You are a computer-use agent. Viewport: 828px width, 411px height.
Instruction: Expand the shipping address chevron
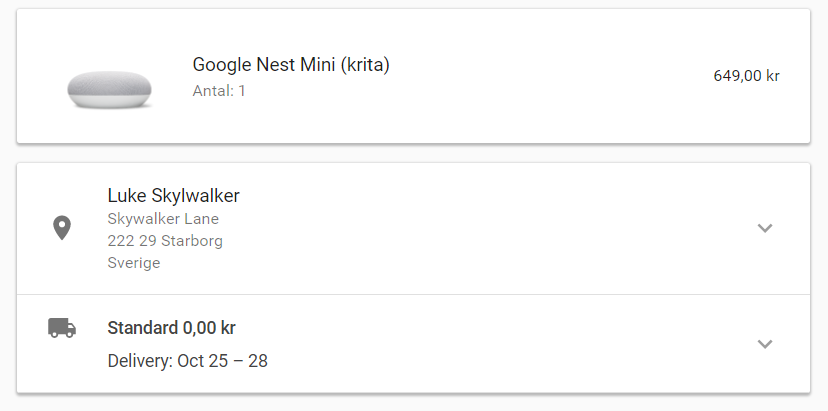(765, 228)
